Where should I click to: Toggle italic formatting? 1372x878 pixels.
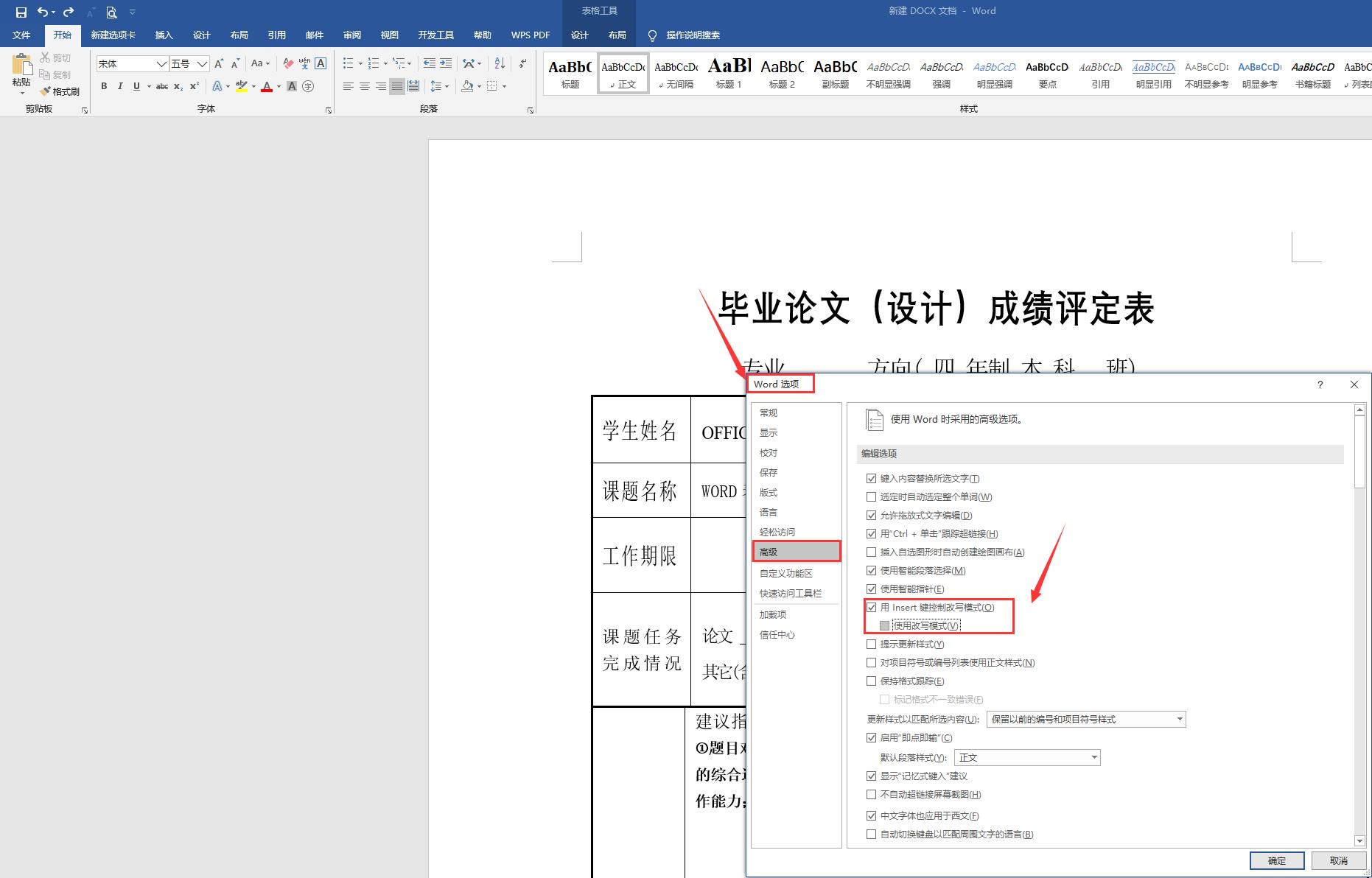(x=119, y=86)
